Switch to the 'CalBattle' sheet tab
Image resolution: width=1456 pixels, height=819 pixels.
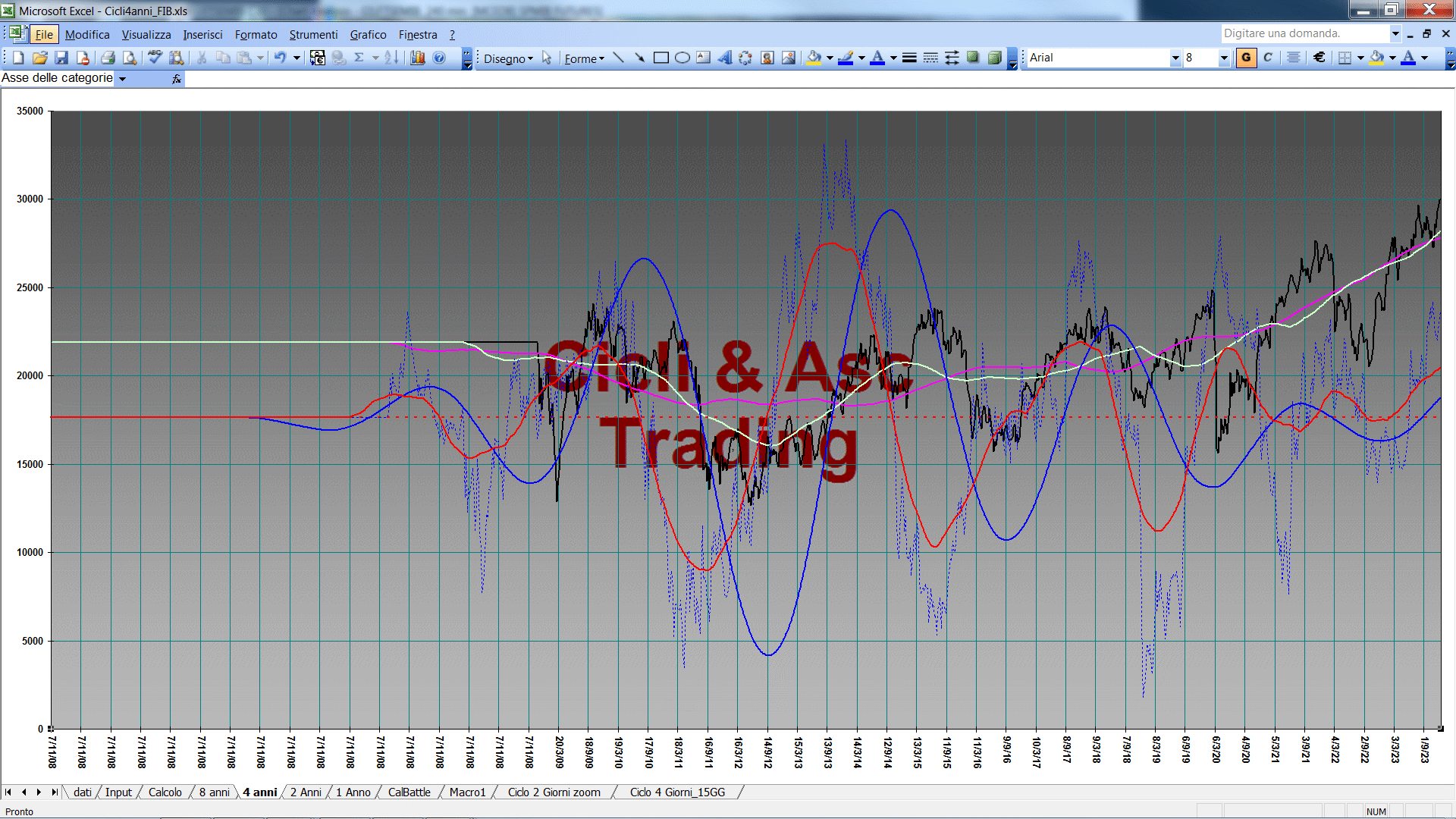[409, 792]
